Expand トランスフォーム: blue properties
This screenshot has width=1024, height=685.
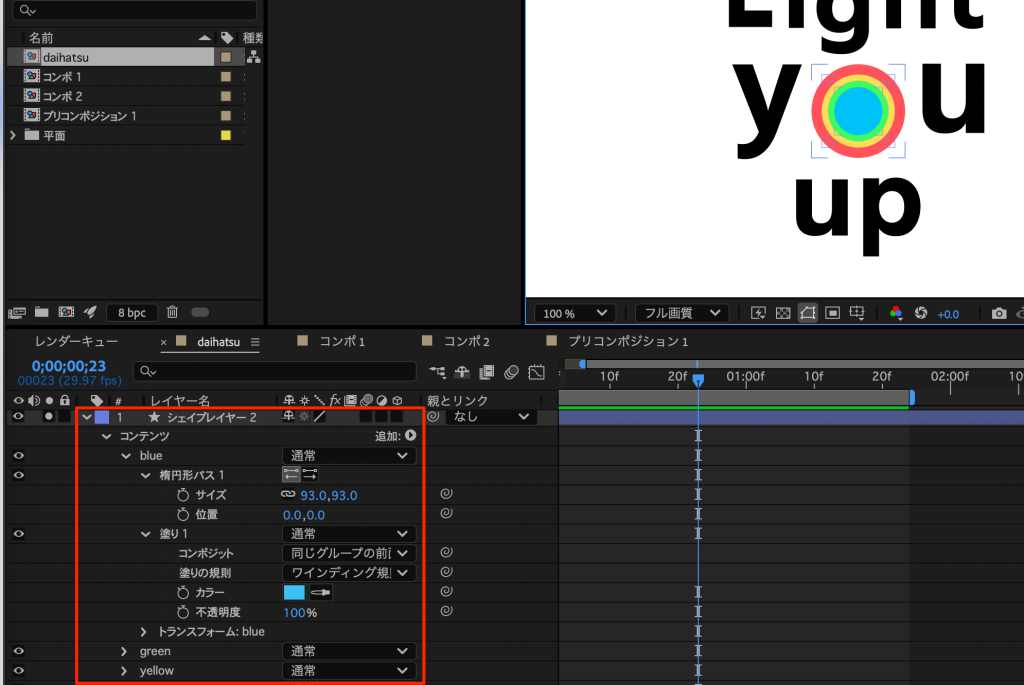coord(145,632)
